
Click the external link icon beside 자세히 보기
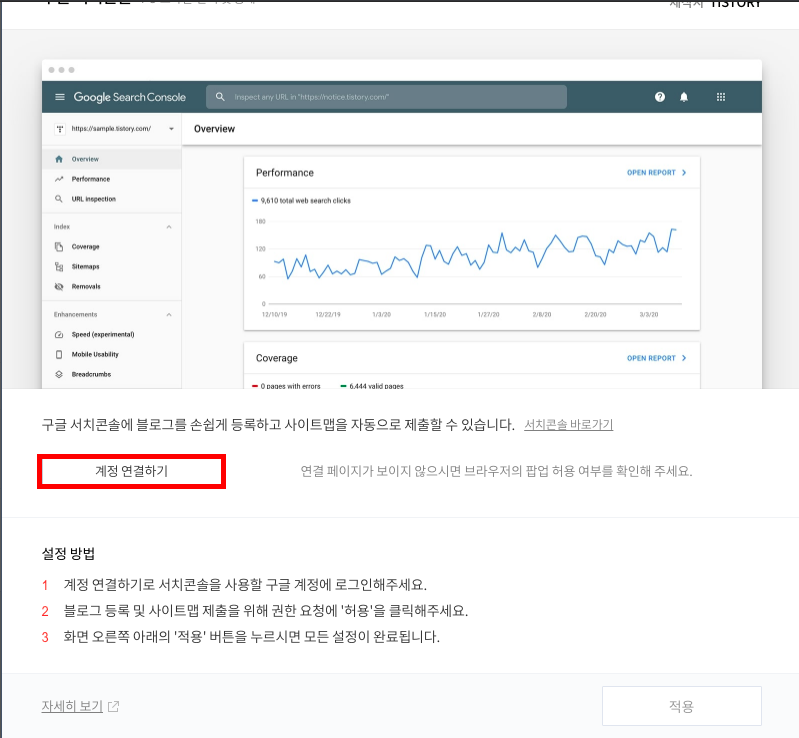[113, 706]
